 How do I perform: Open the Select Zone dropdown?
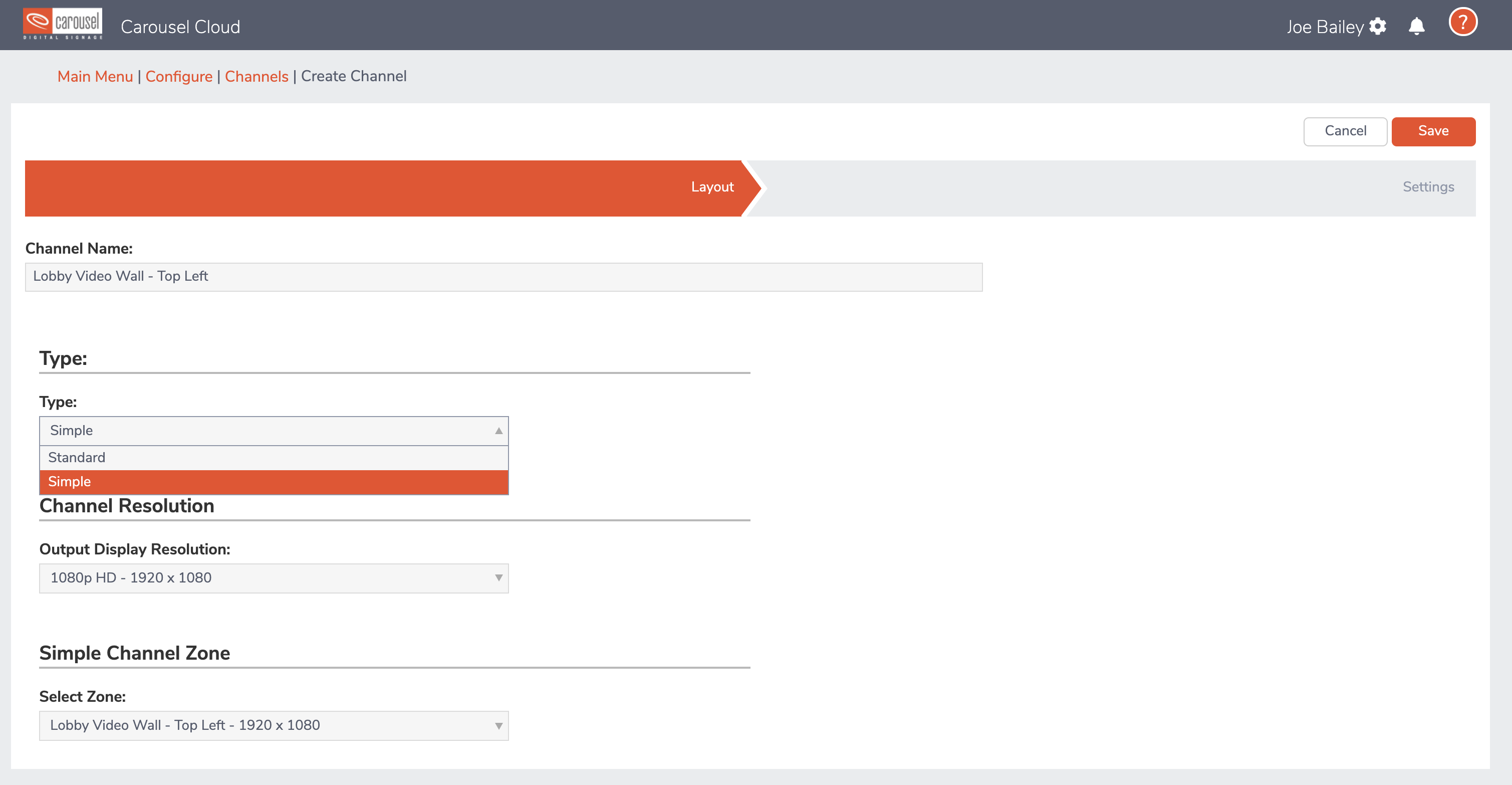[274, 725]
